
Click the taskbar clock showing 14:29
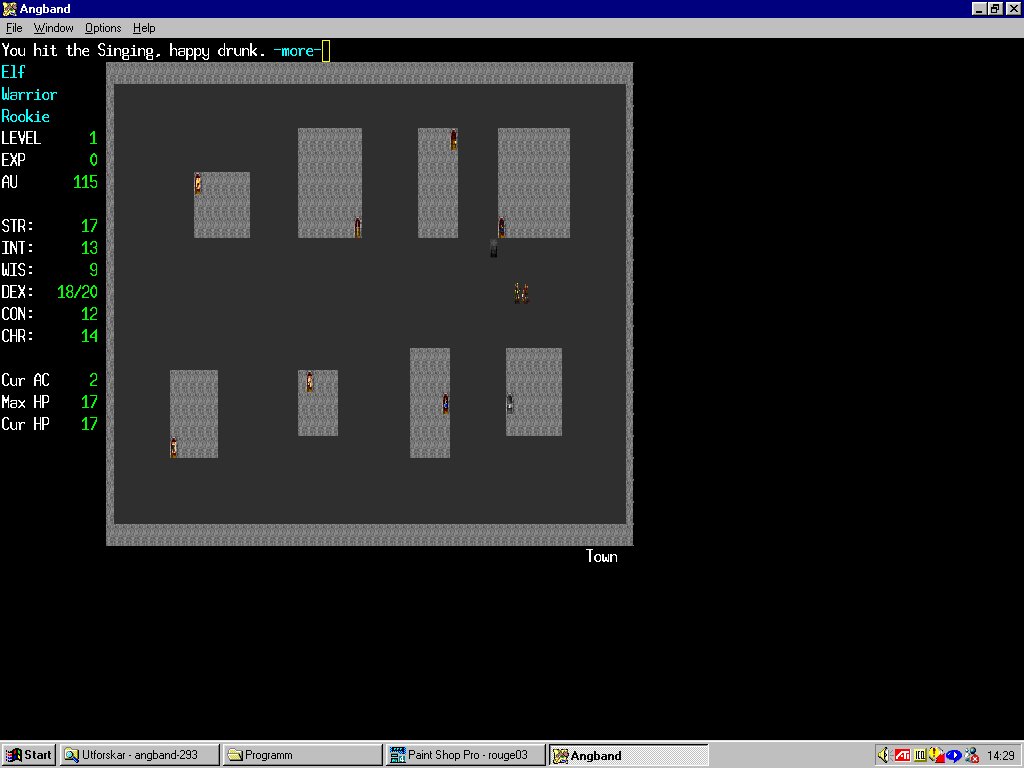pyautogui.click(x=1000, y=756)
